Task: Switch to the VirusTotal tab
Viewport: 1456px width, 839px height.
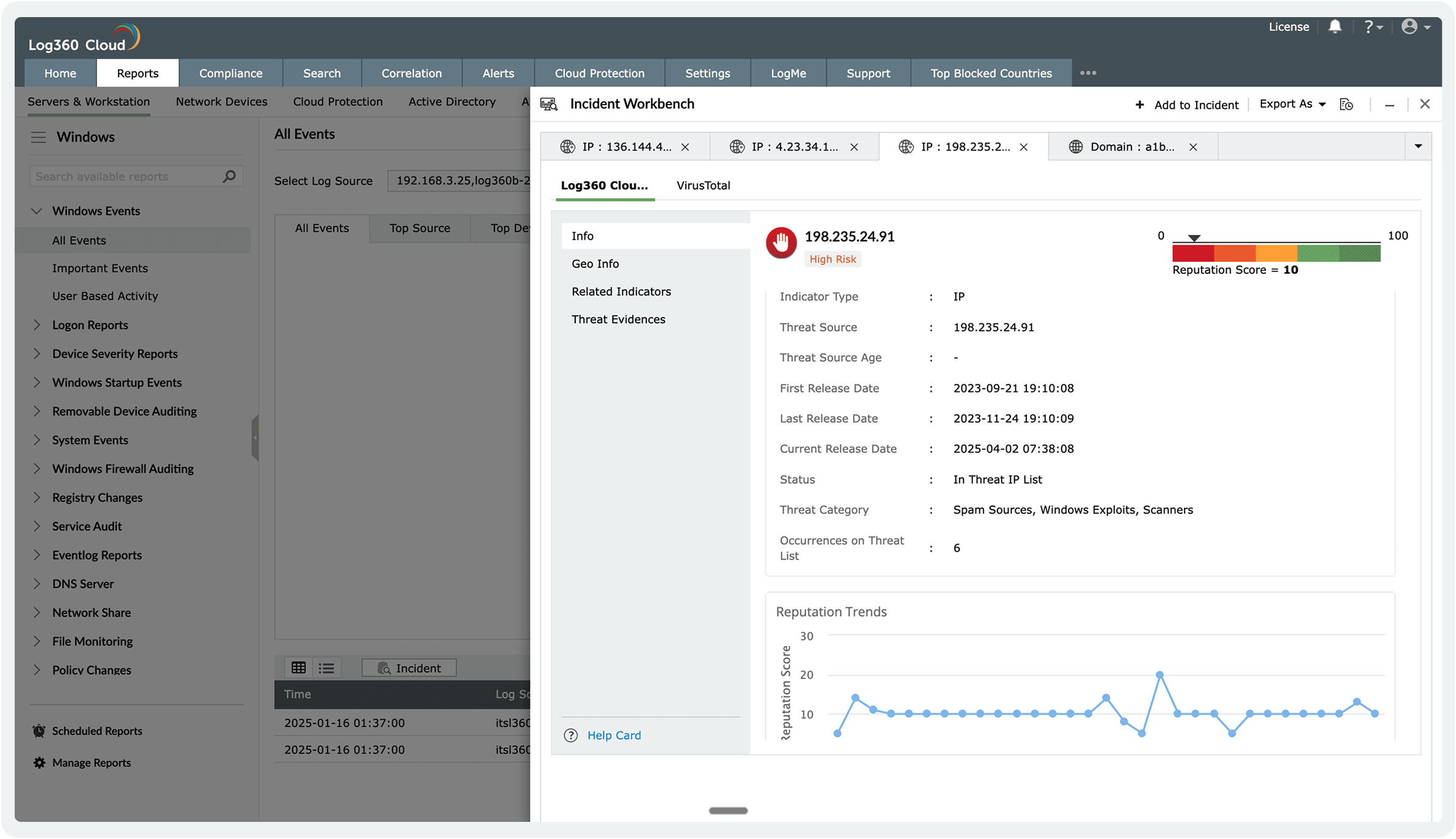Action: click(x=703, y=185)
